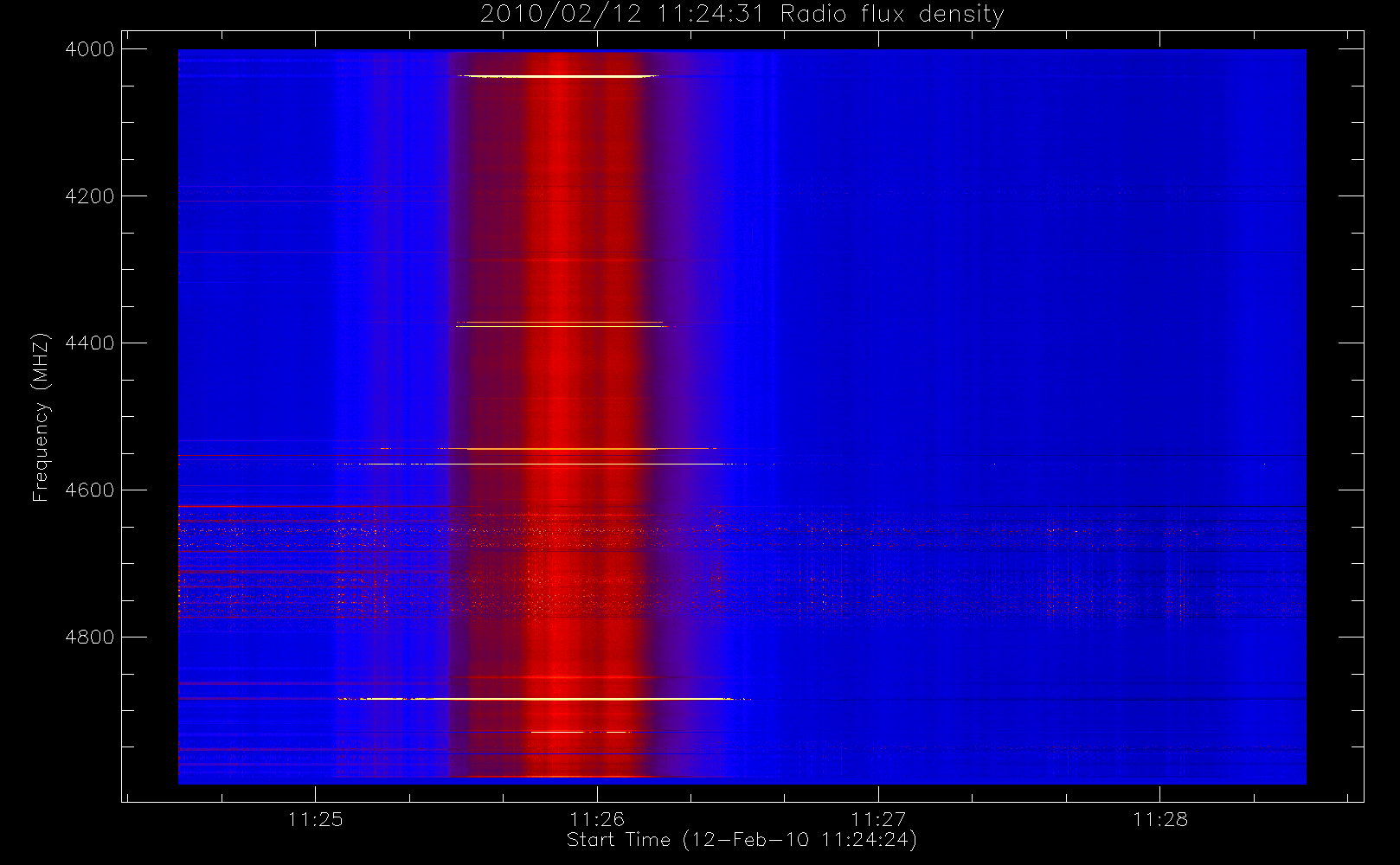1400x865 pixels.
Task: Click the 11:26 time tick label
Action: coord(597,819)
